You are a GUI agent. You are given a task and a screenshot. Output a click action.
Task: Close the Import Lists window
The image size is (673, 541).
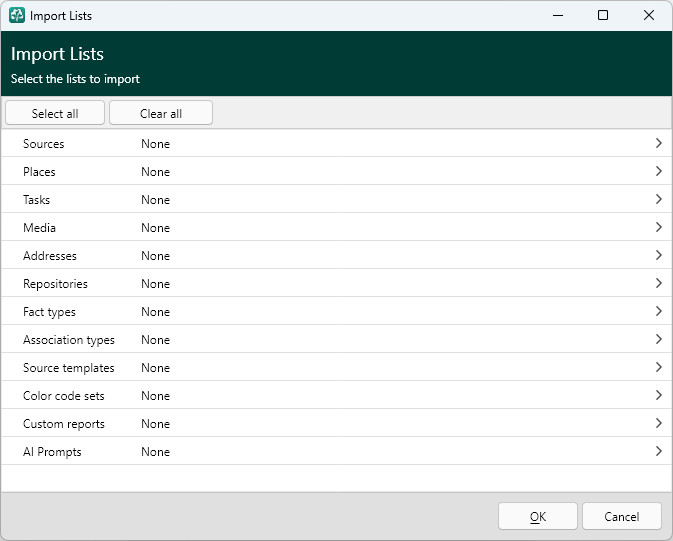coord(649,15)
